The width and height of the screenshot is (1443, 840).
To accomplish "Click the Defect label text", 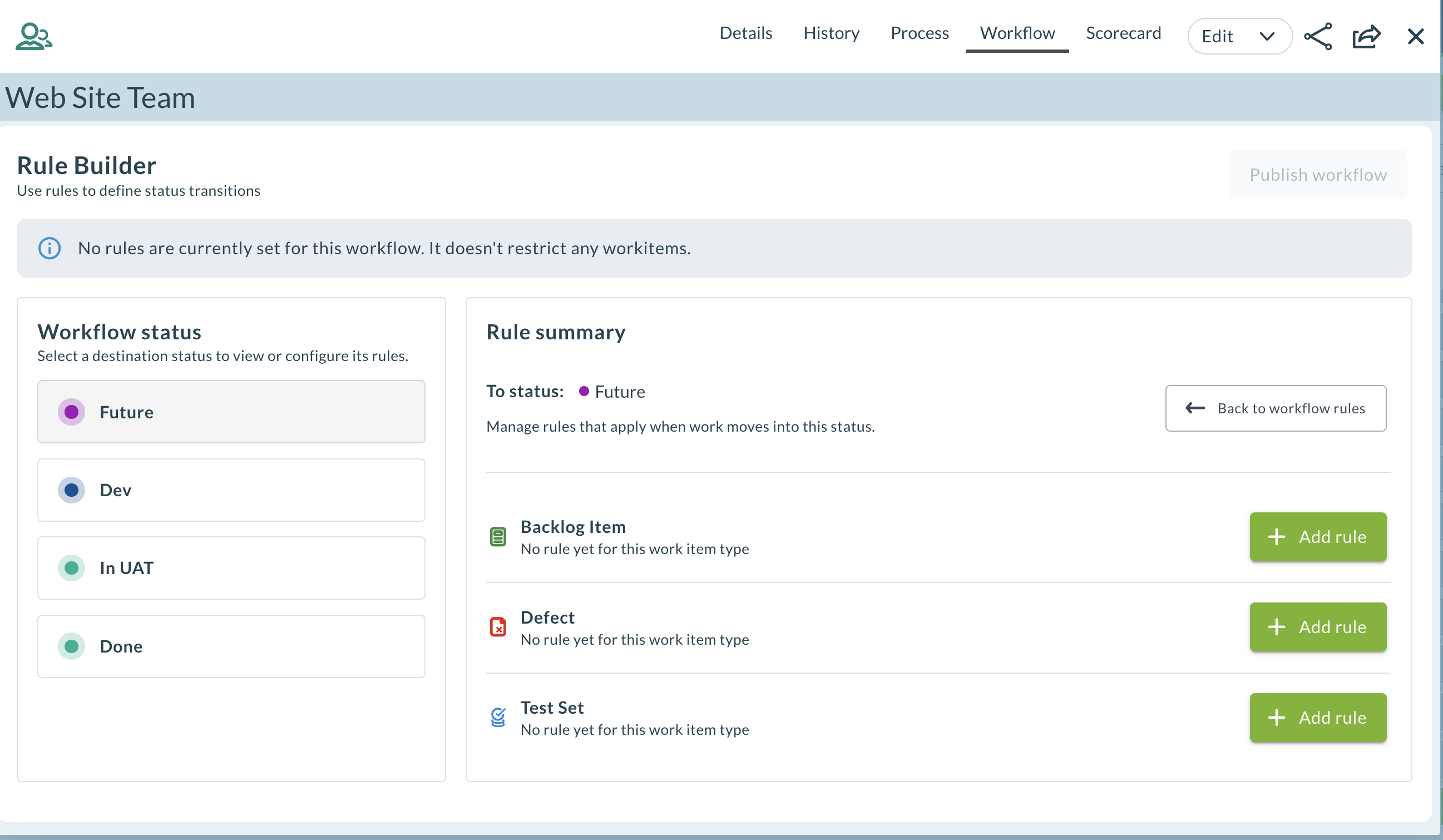I will (547, 617).
